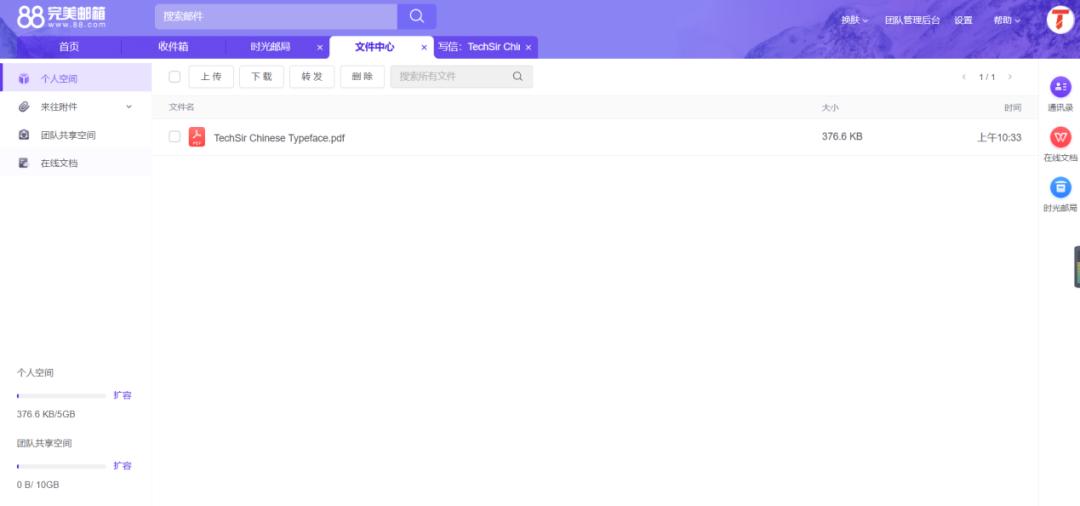Toggle the select-all files checkbox

click(174, 76)
